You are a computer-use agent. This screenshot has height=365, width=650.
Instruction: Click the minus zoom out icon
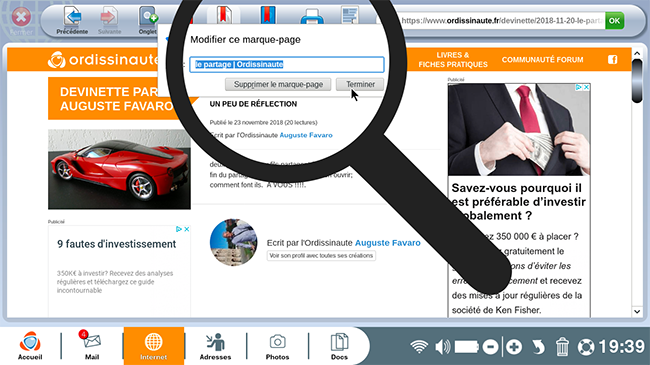tap(490, 347)
